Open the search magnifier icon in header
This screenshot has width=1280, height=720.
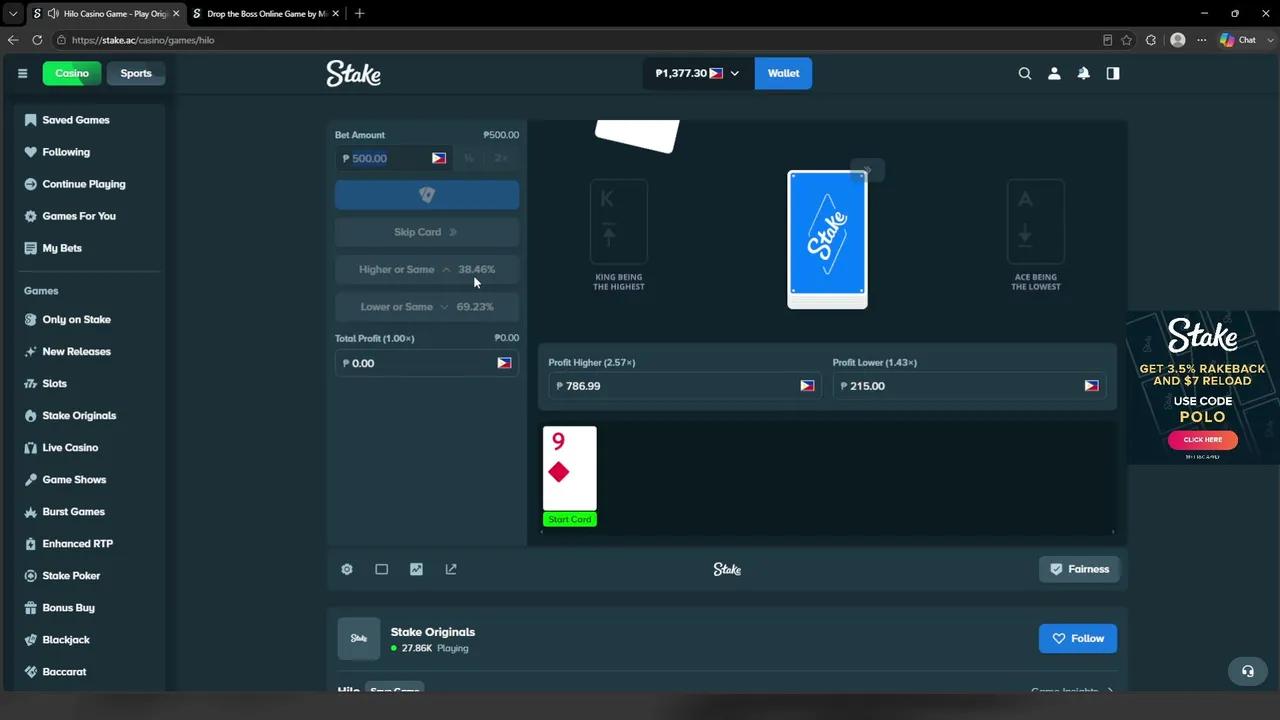pos(1024,73)
